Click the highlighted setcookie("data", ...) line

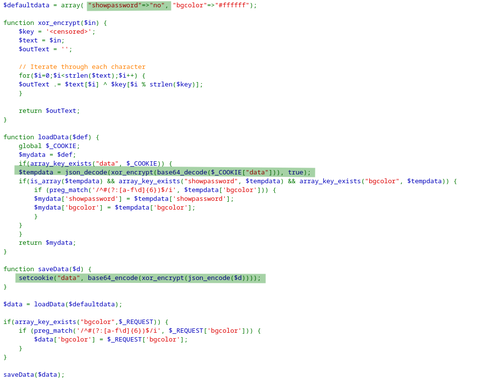tap(140, 278)
